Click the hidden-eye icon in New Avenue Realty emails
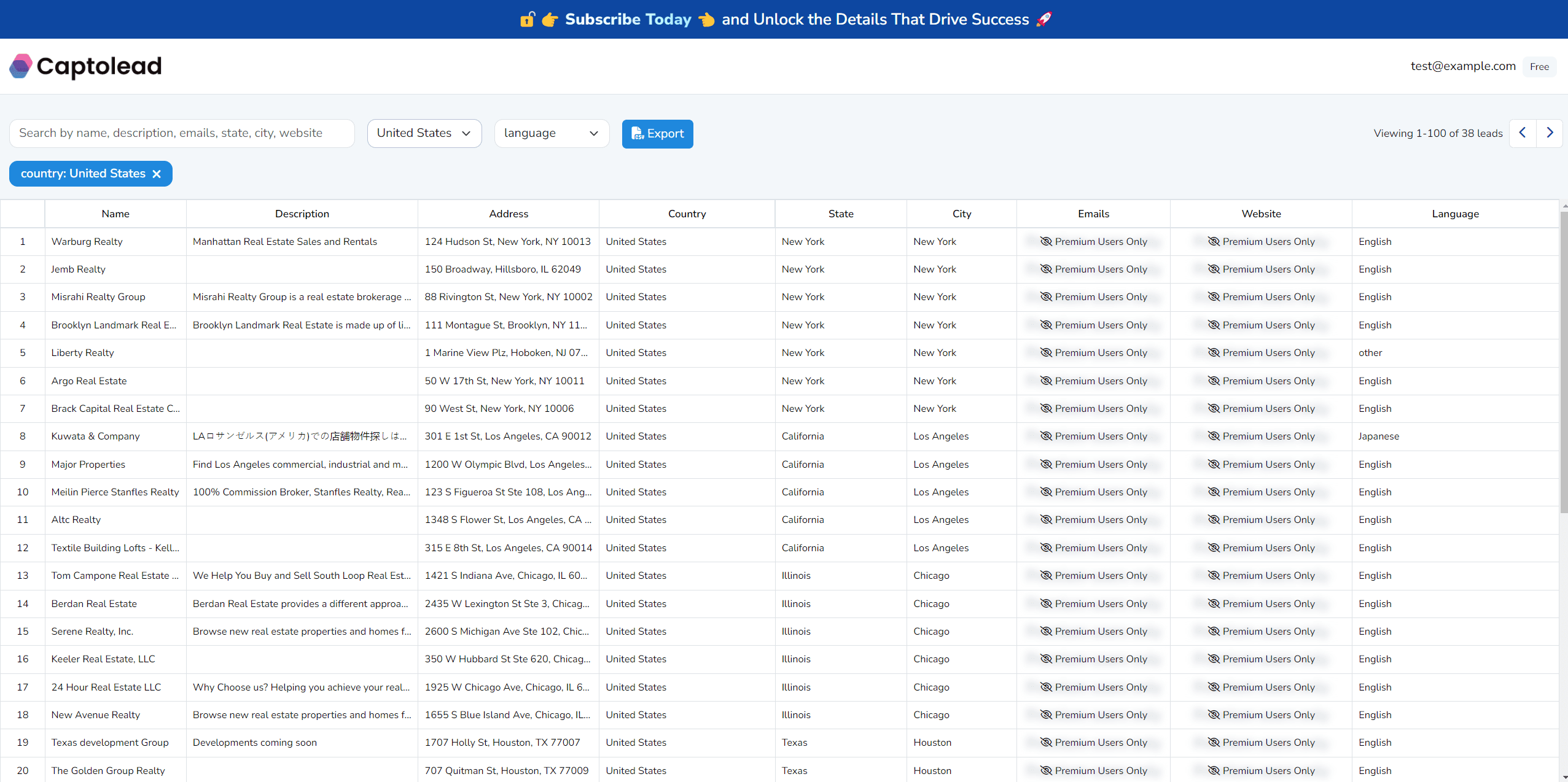Viewport: 1568px width, 782px height. tap(1046, 714)
